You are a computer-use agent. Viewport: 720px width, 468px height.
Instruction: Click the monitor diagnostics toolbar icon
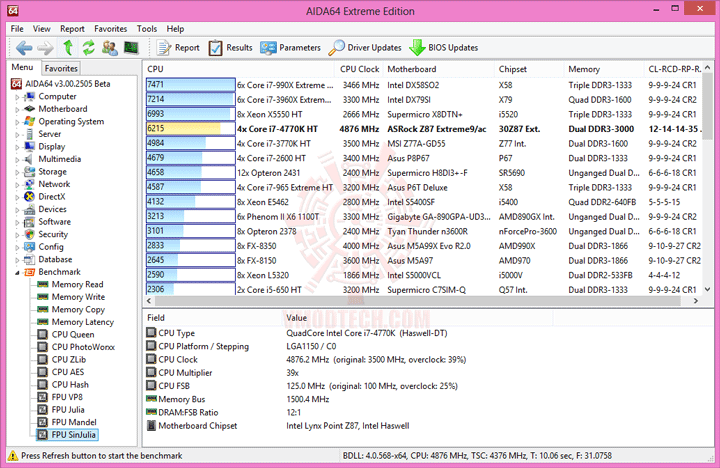(x=131, y=48)
